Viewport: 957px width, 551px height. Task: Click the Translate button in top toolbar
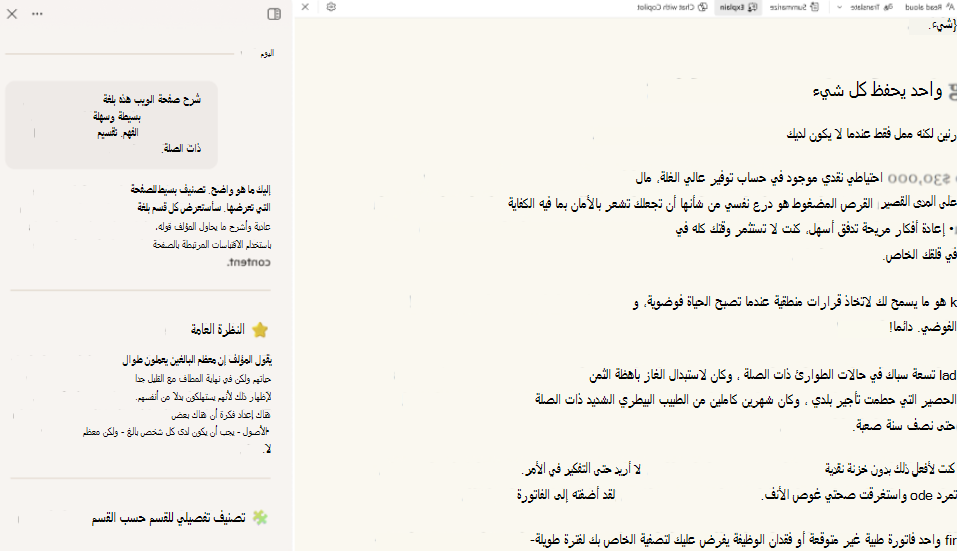[x=871, y=7]
